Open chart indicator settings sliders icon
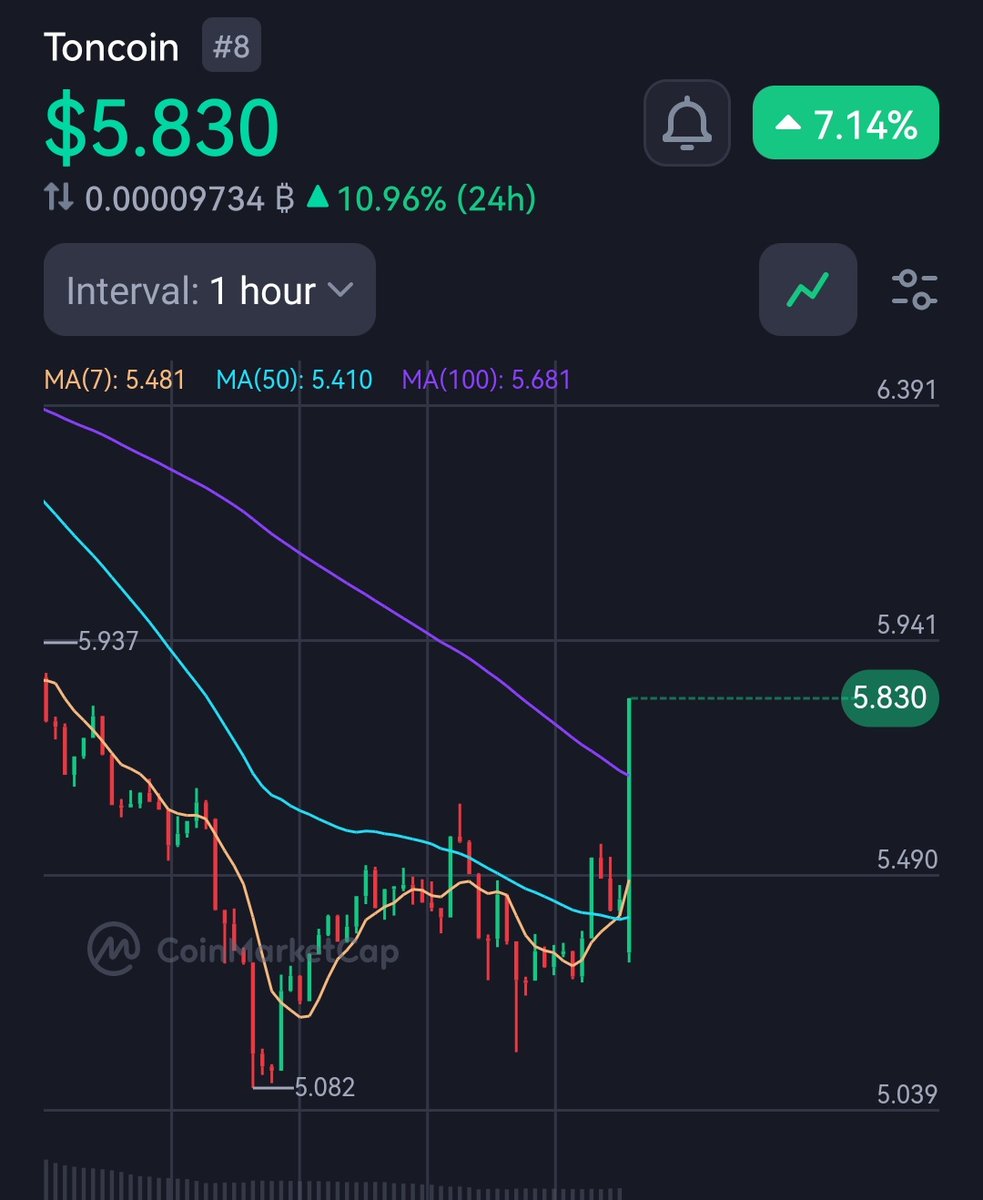 pos(914,289)
